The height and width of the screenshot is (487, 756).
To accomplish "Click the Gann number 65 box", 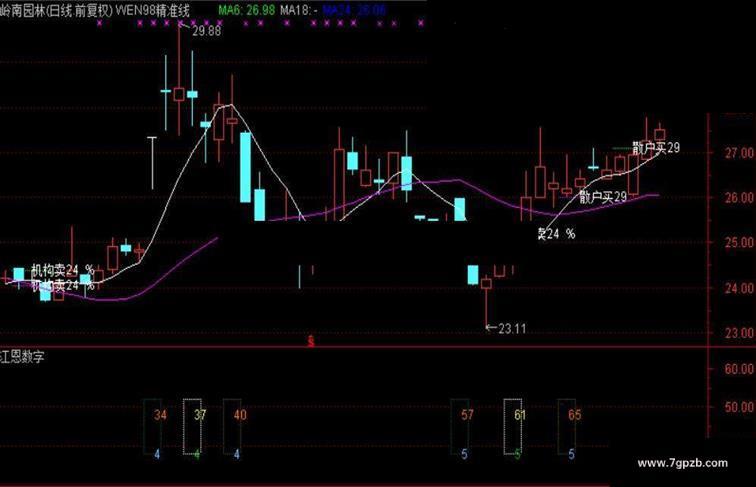I will pyautogui.click(x=567, y=427).
